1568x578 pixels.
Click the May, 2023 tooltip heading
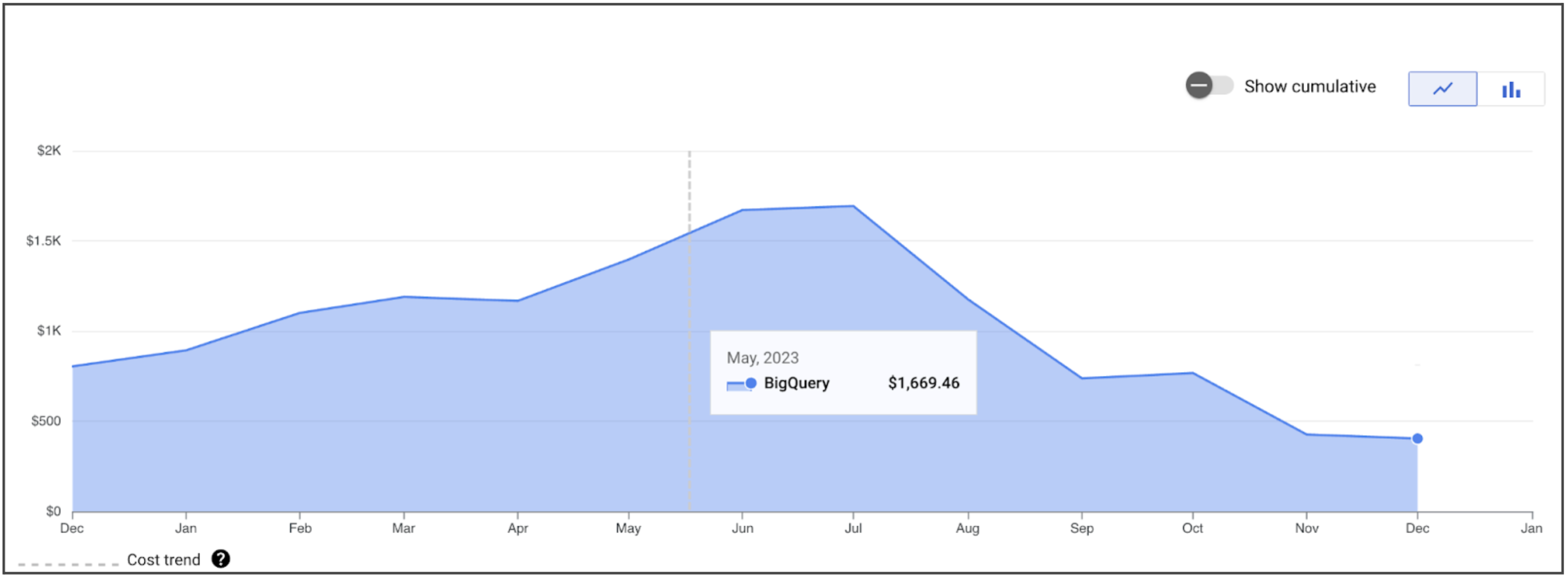point(762,358)
